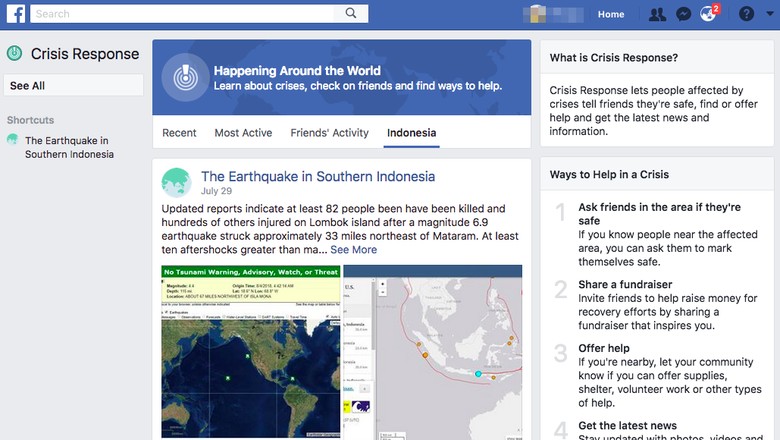Click the Shortcuts section label
Image resolution: width=780 pixels, height=440 pixels.
tap(30, 120)
